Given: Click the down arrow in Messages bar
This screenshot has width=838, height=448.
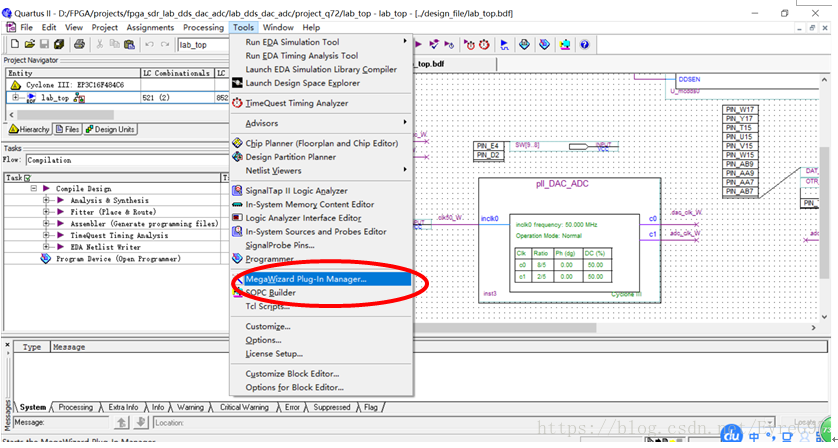Looking at the screenshot, I should [x=141, y=422].
